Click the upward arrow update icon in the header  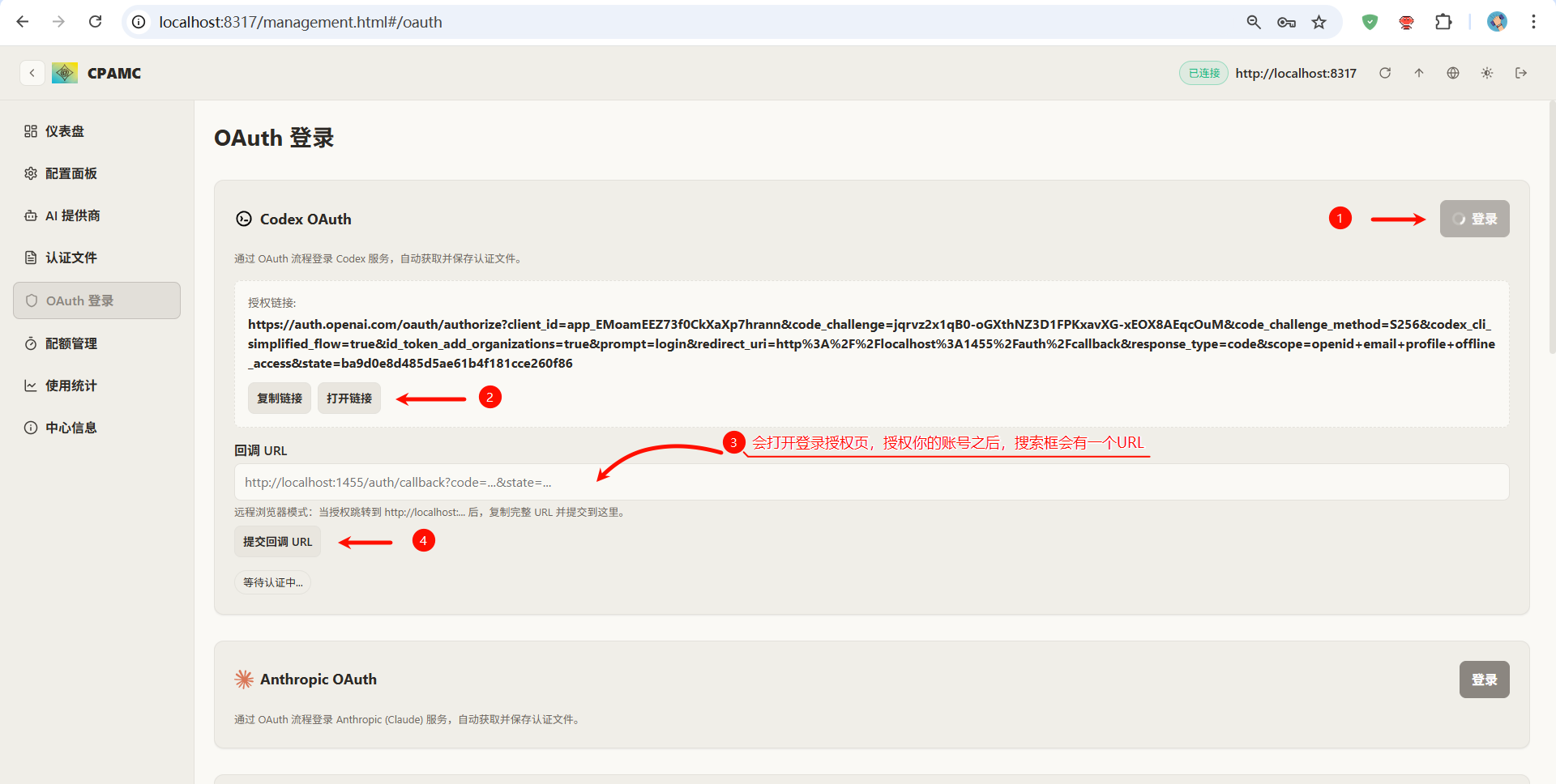coord(1419,73)
